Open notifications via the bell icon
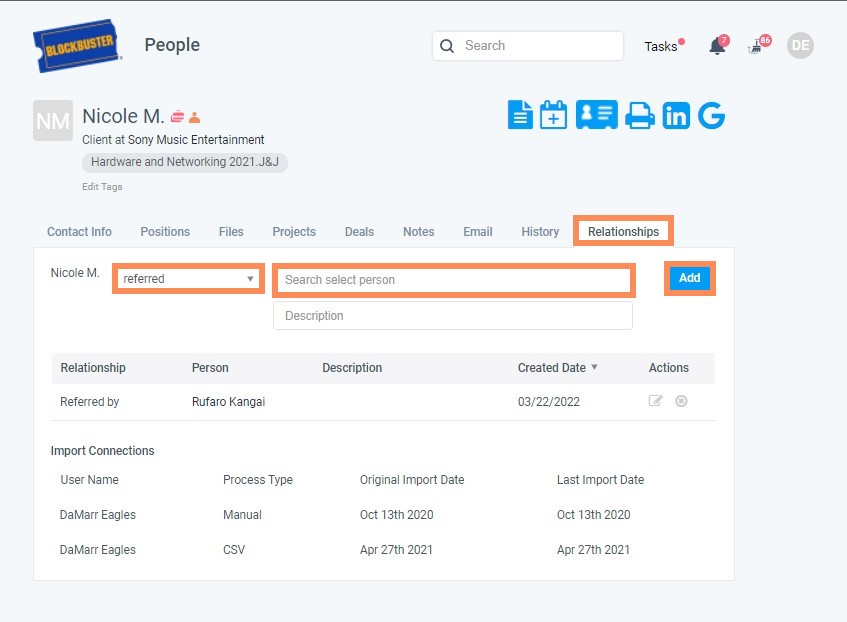 coord(716,46)
